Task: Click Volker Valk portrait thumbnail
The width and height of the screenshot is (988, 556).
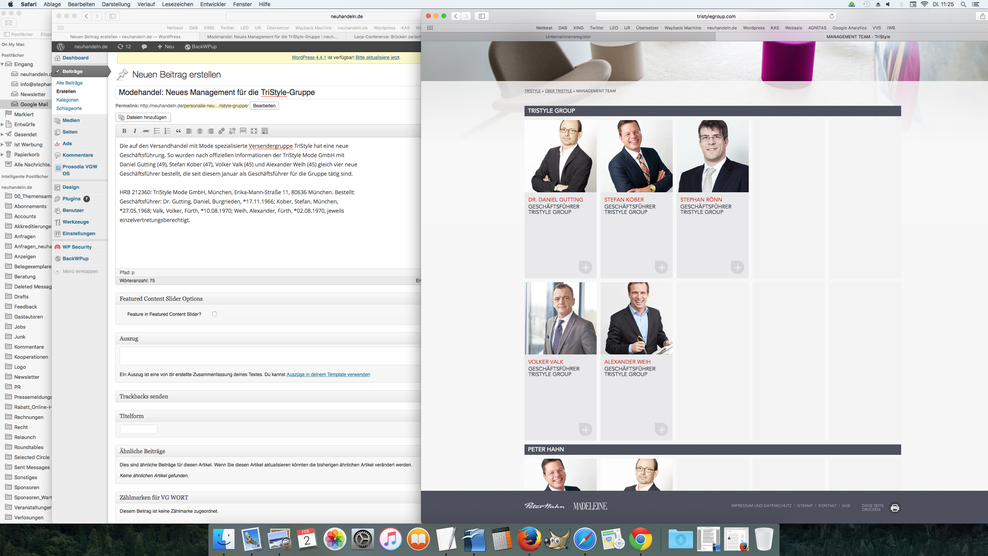Action: tap(561, 318)
